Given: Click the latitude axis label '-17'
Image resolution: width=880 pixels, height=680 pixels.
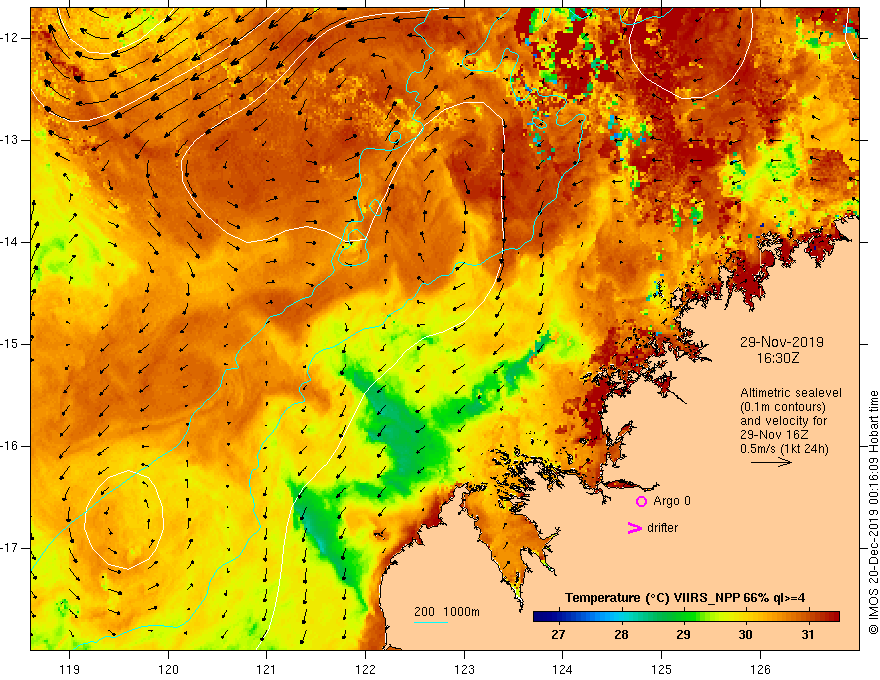Looking at the screenshot, I should [x=10, y=548].
